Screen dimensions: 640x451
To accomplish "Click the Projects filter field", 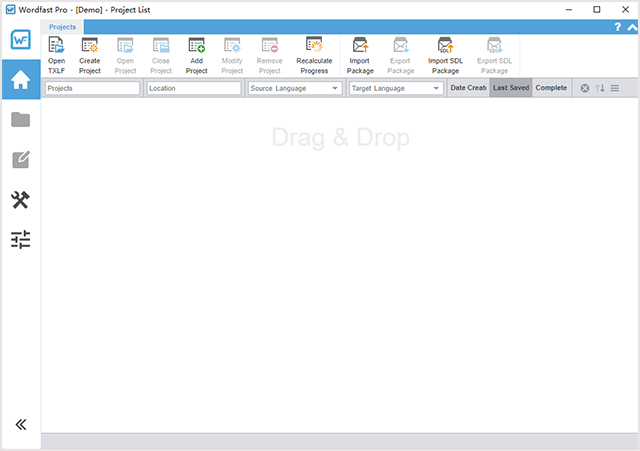I will coord(92,88).
